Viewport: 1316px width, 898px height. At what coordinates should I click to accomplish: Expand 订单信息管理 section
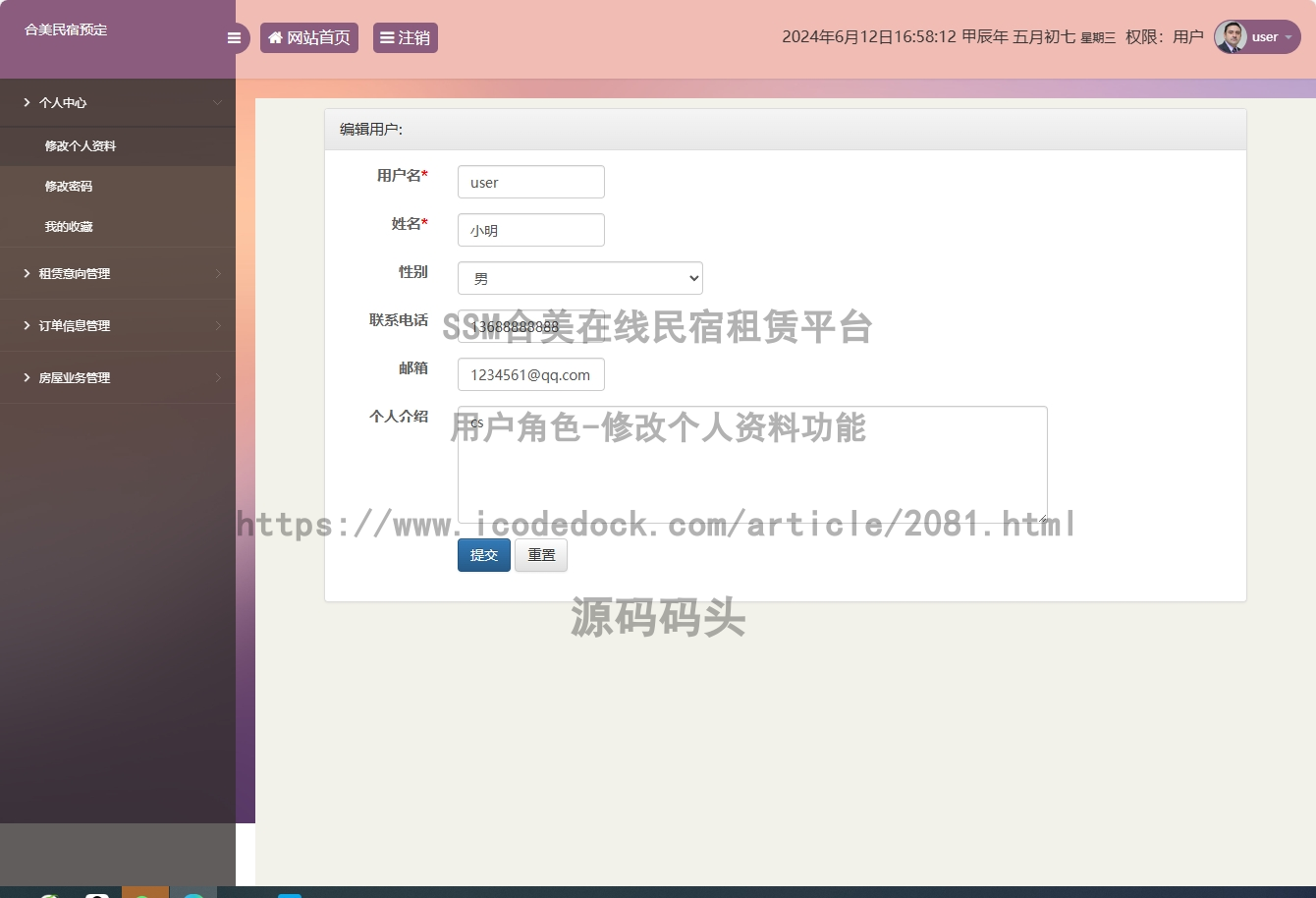click(x=118, y=325)
